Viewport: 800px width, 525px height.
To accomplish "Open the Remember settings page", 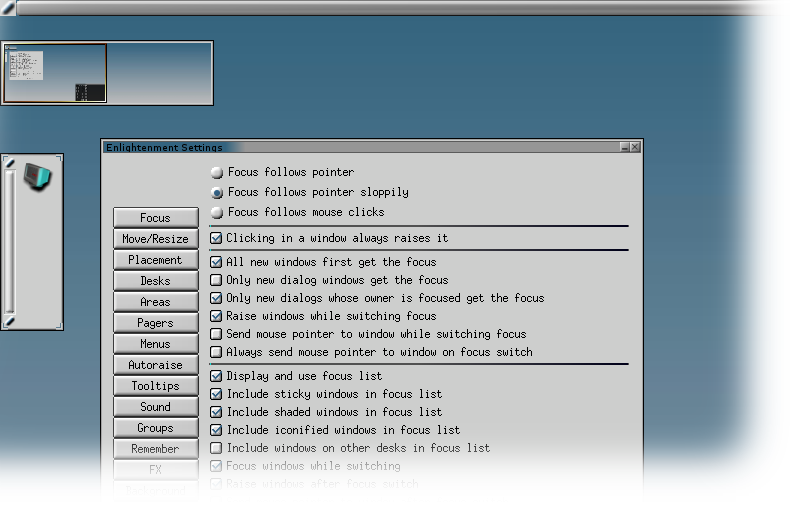I will coord(156,449).
